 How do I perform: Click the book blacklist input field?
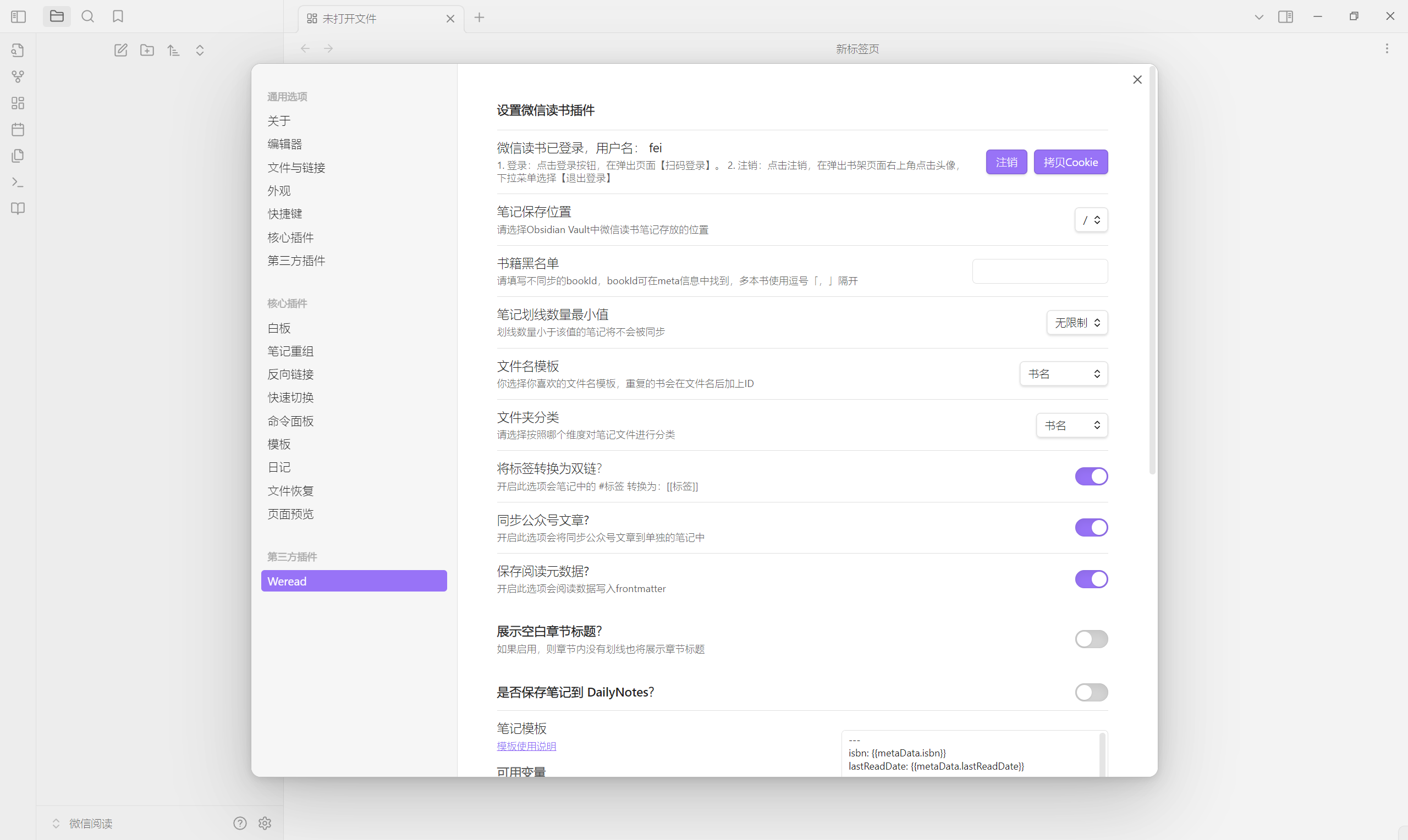(x=1039, y=272)
